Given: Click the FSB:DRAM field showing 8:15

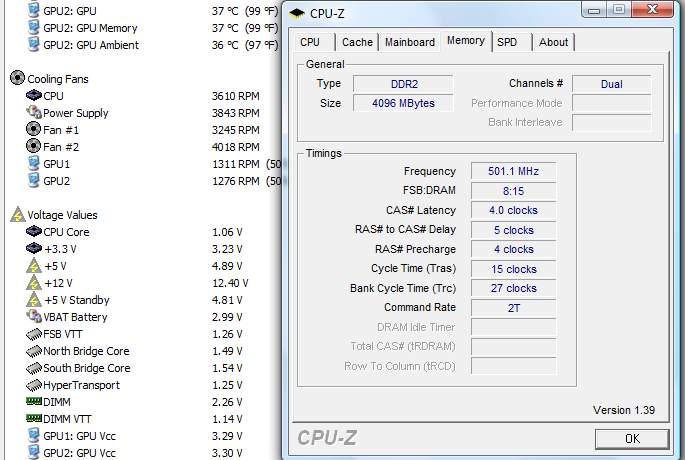Looking at the screenshot, I should [x=513, y=191].
